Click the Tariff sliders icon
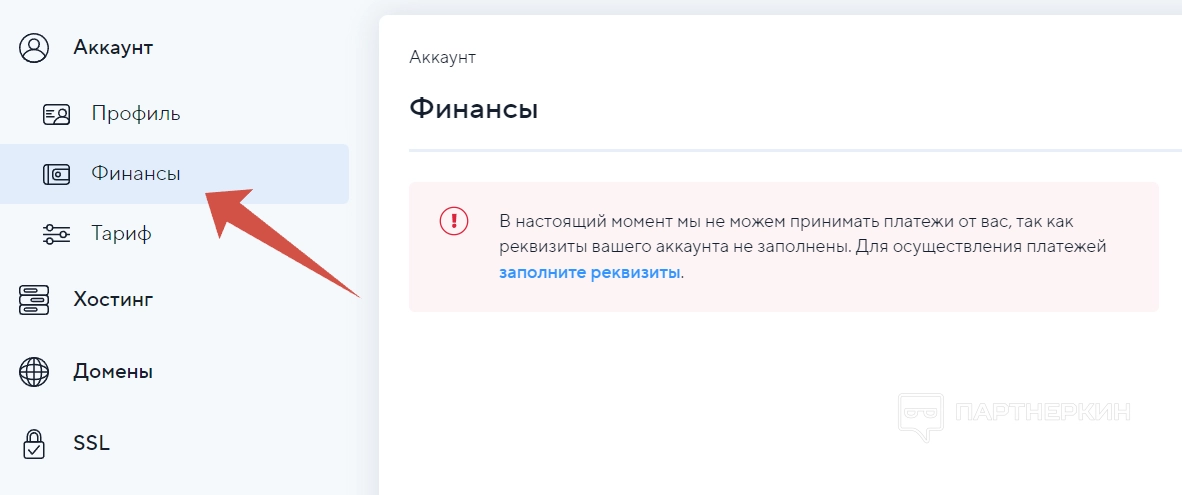The image size is (1182, 495). coord(56,234)
